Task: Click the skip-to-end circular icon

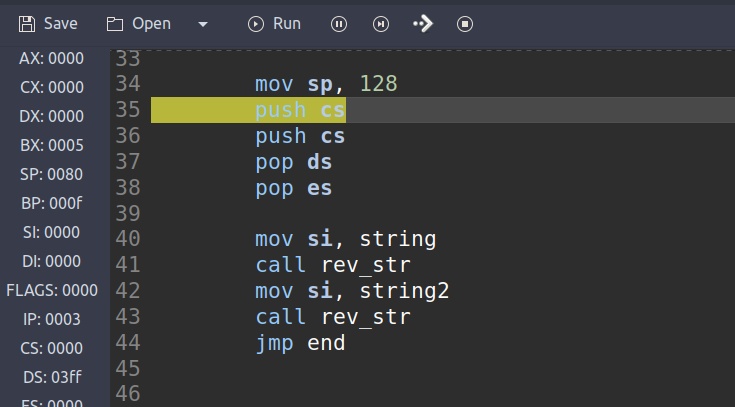Action: (381, 23)
